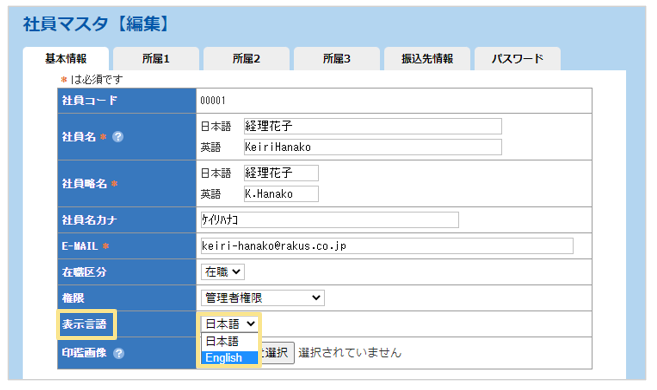This screenshot has height=390, width=657.
Task: Click the 表示言語 dropdown box
Action: (x=230, y=324)
